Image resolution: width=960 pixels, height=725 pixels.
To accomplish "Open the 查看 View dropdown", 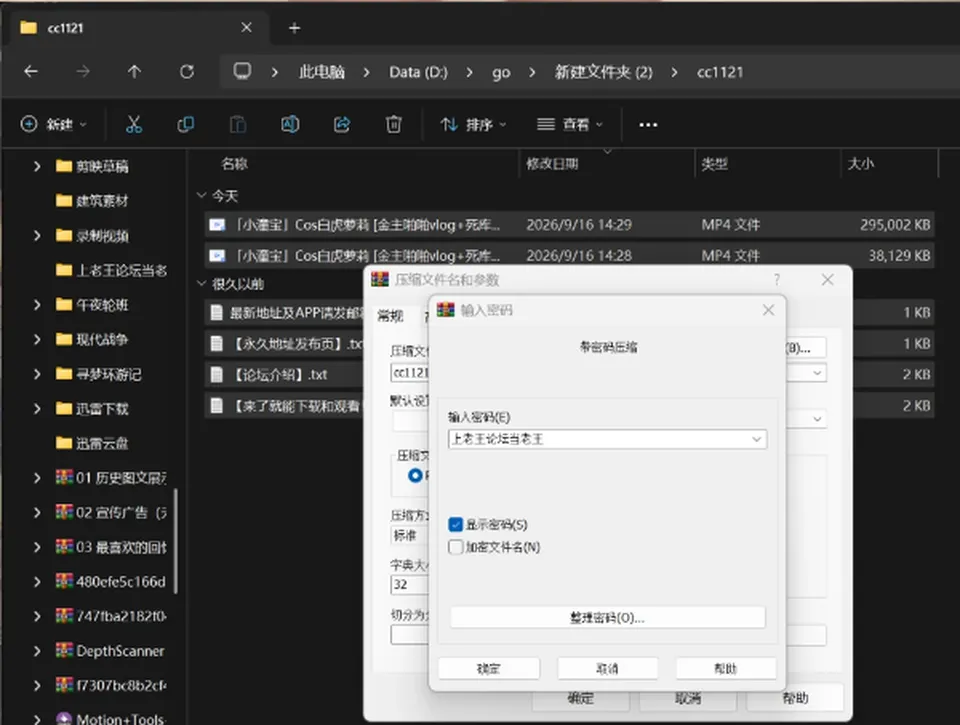I will [x=569, y=125].
